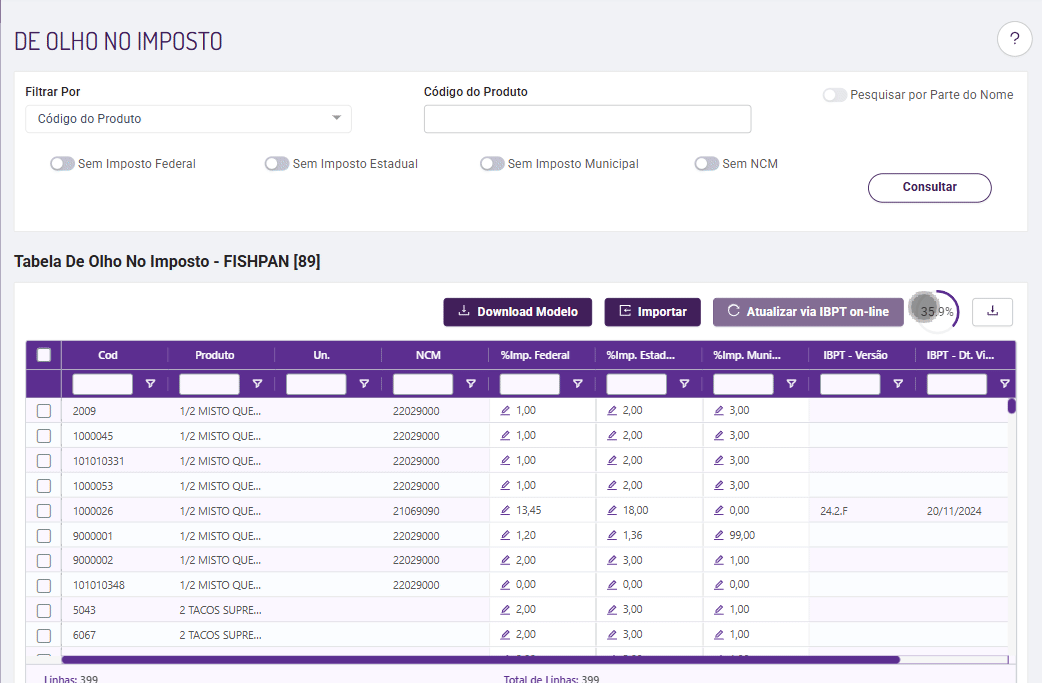Click the Consultar button

click(929, 187)
